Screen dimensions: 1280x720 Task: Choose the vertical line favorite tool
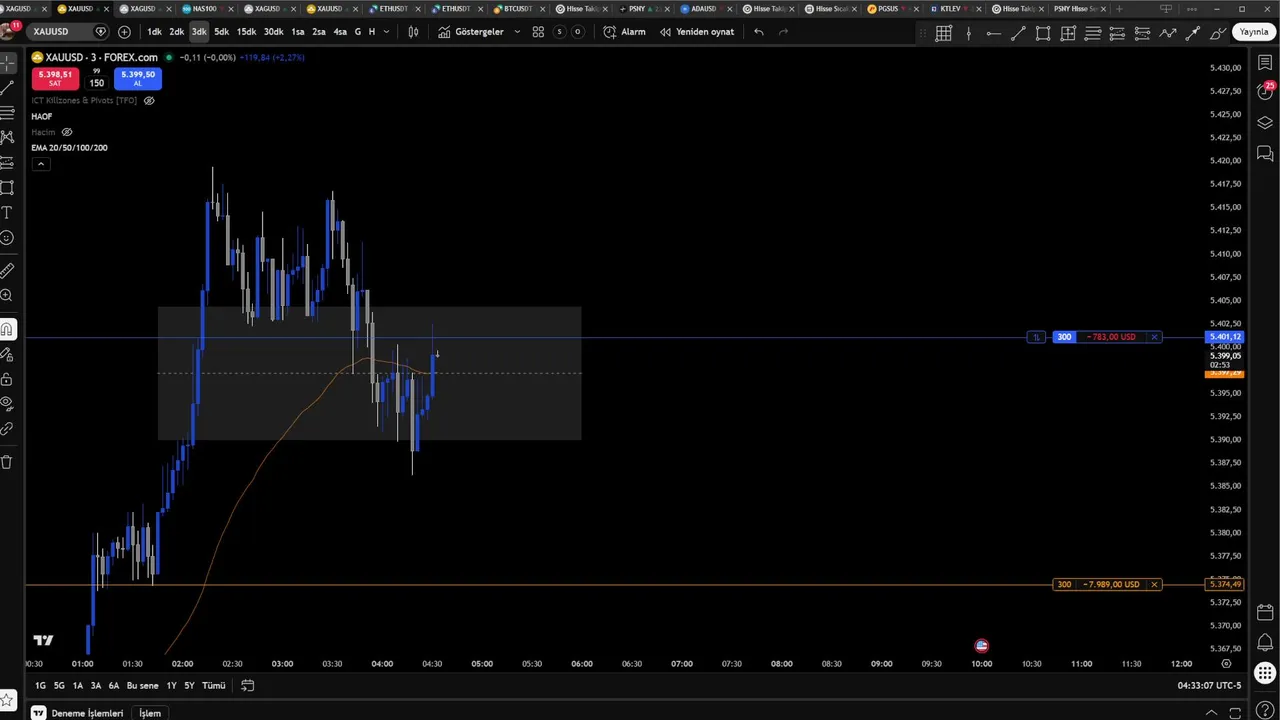tap(968, 33)
